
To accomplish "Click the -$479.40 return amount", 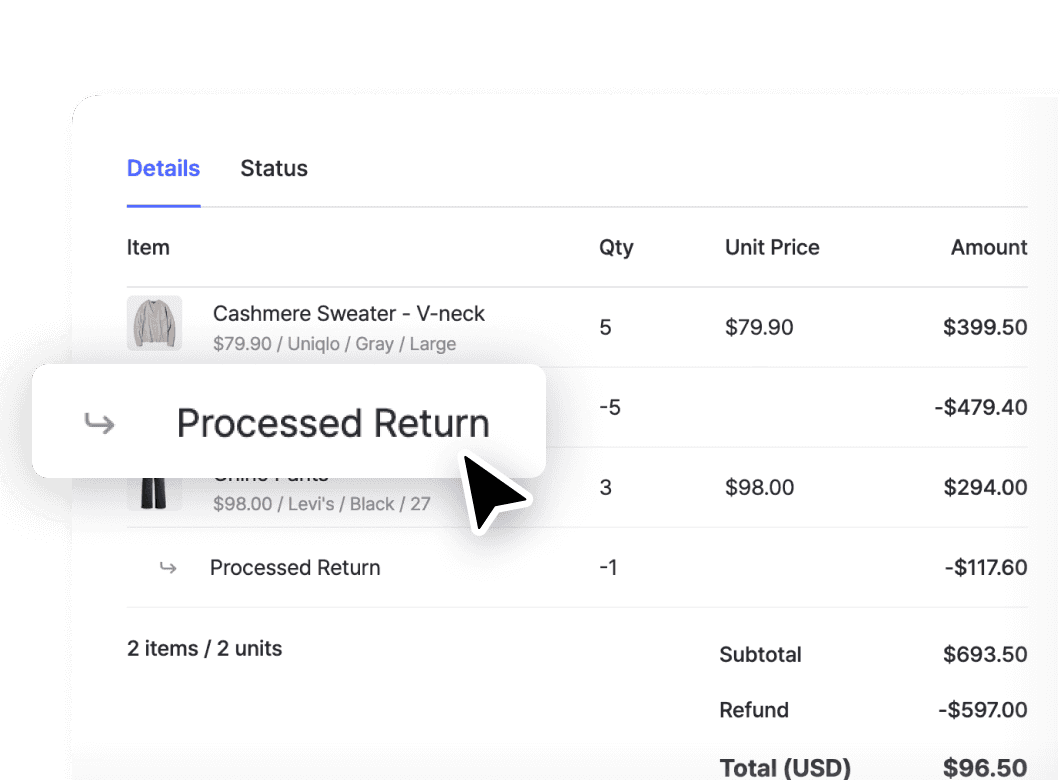I will [981, 408].
